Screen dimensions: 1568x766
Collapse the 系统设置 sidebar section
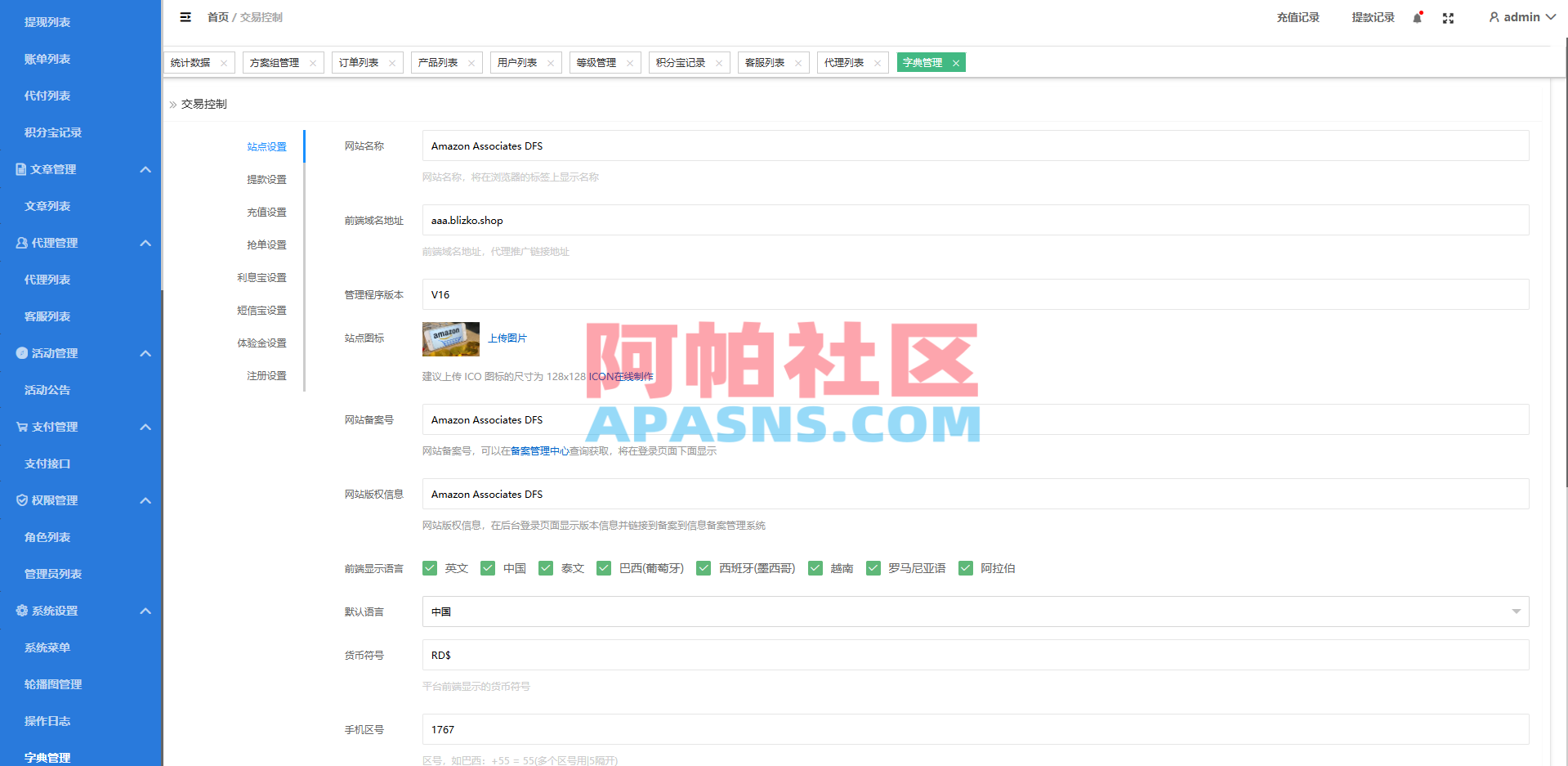coord(145,611)
